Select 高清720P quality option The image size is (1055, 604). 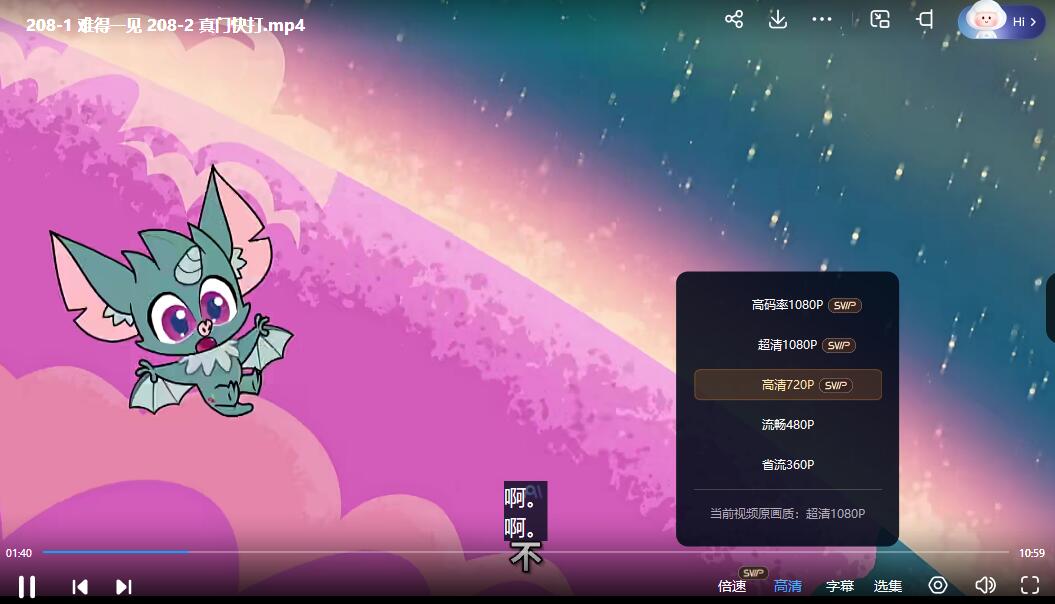tap(788, 385)
